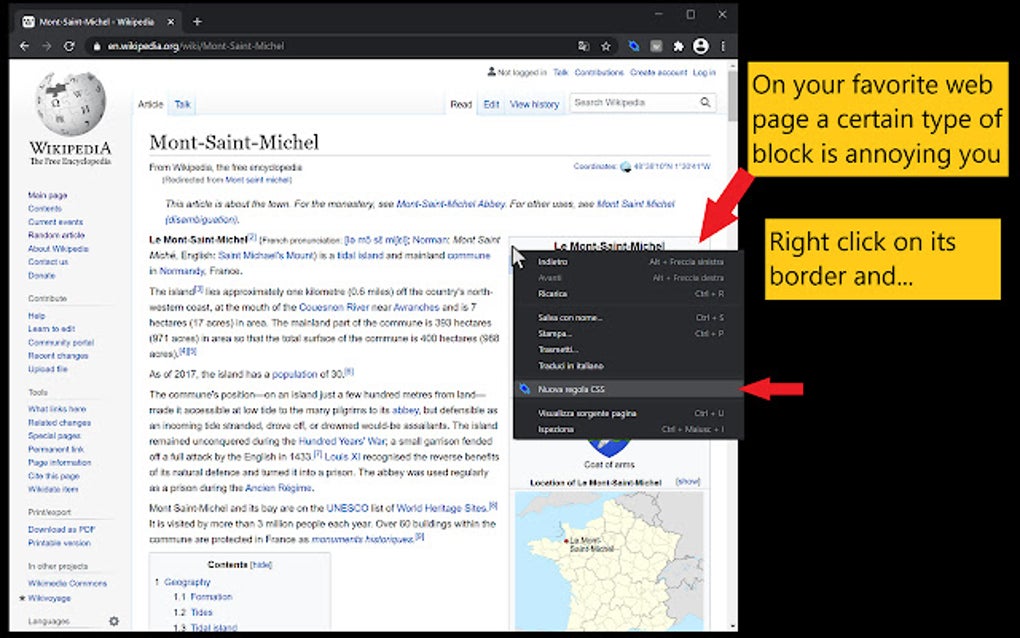Jump to Formation subsection in contents
The image size is (1020, 638).
[x=211, y=596]
